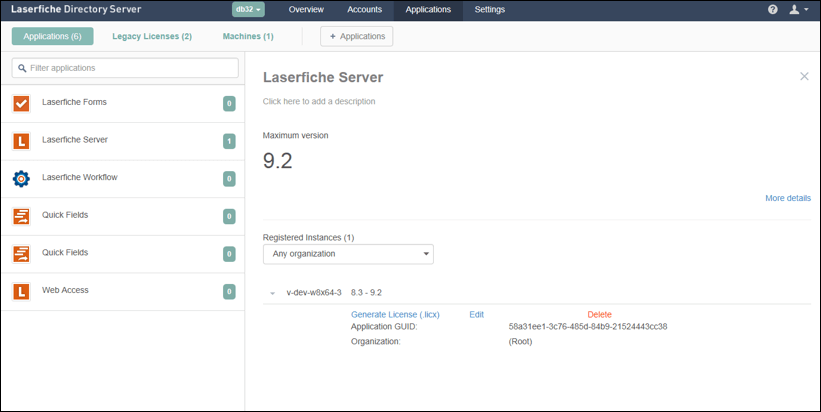The image size is (821, 412).
Task: Select Laserfiche Server in the list
Action: pos(123,141)
